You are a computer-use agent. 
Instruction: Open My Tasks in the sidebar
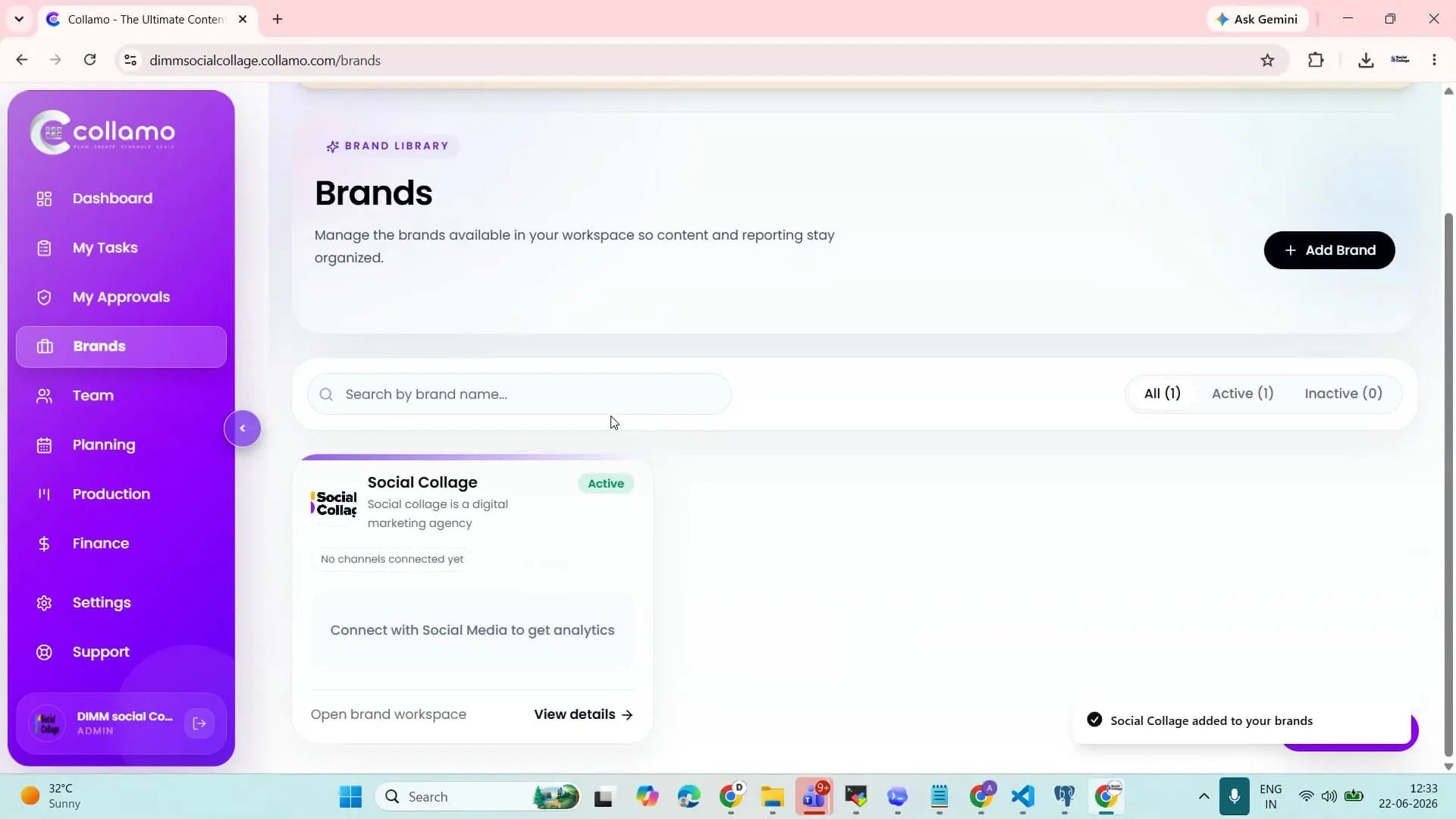[121, 247]
